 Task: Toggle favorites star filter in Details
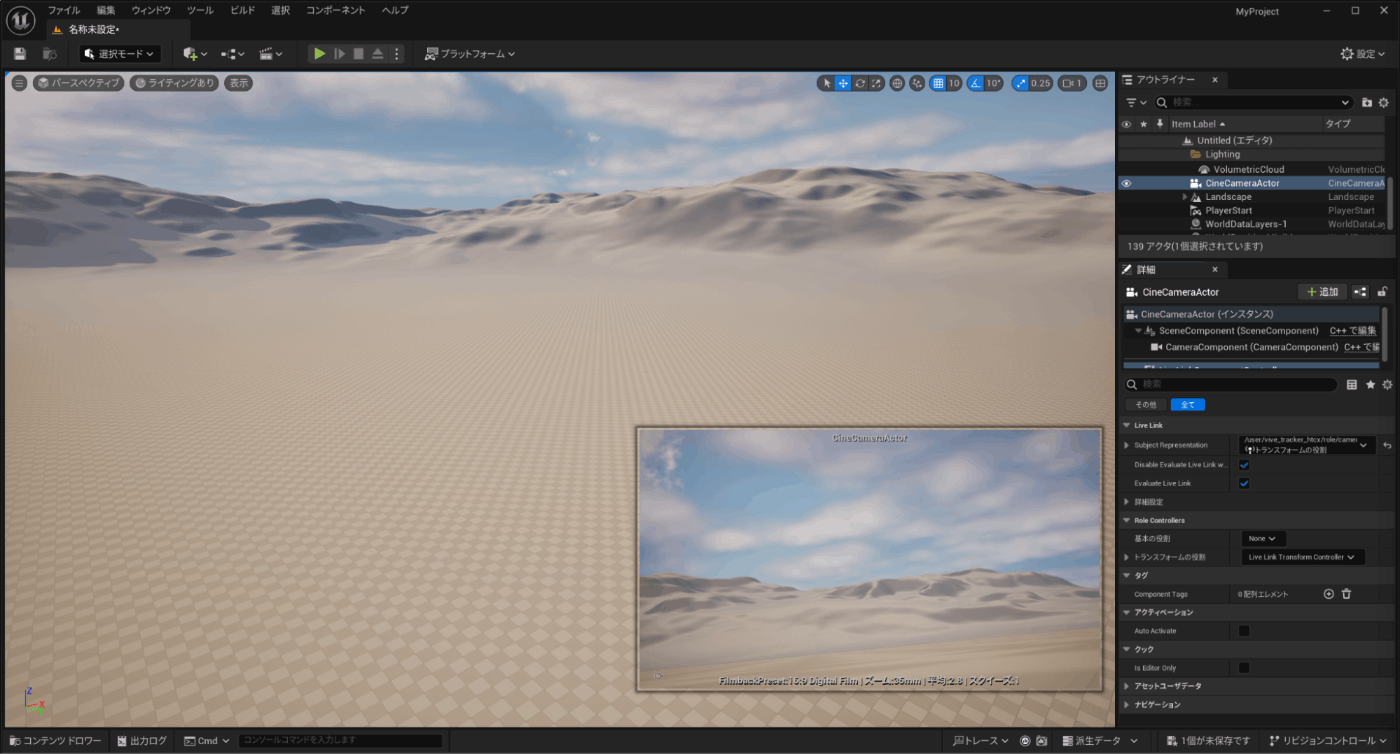pyautogui.click(x=1370, y=385)
